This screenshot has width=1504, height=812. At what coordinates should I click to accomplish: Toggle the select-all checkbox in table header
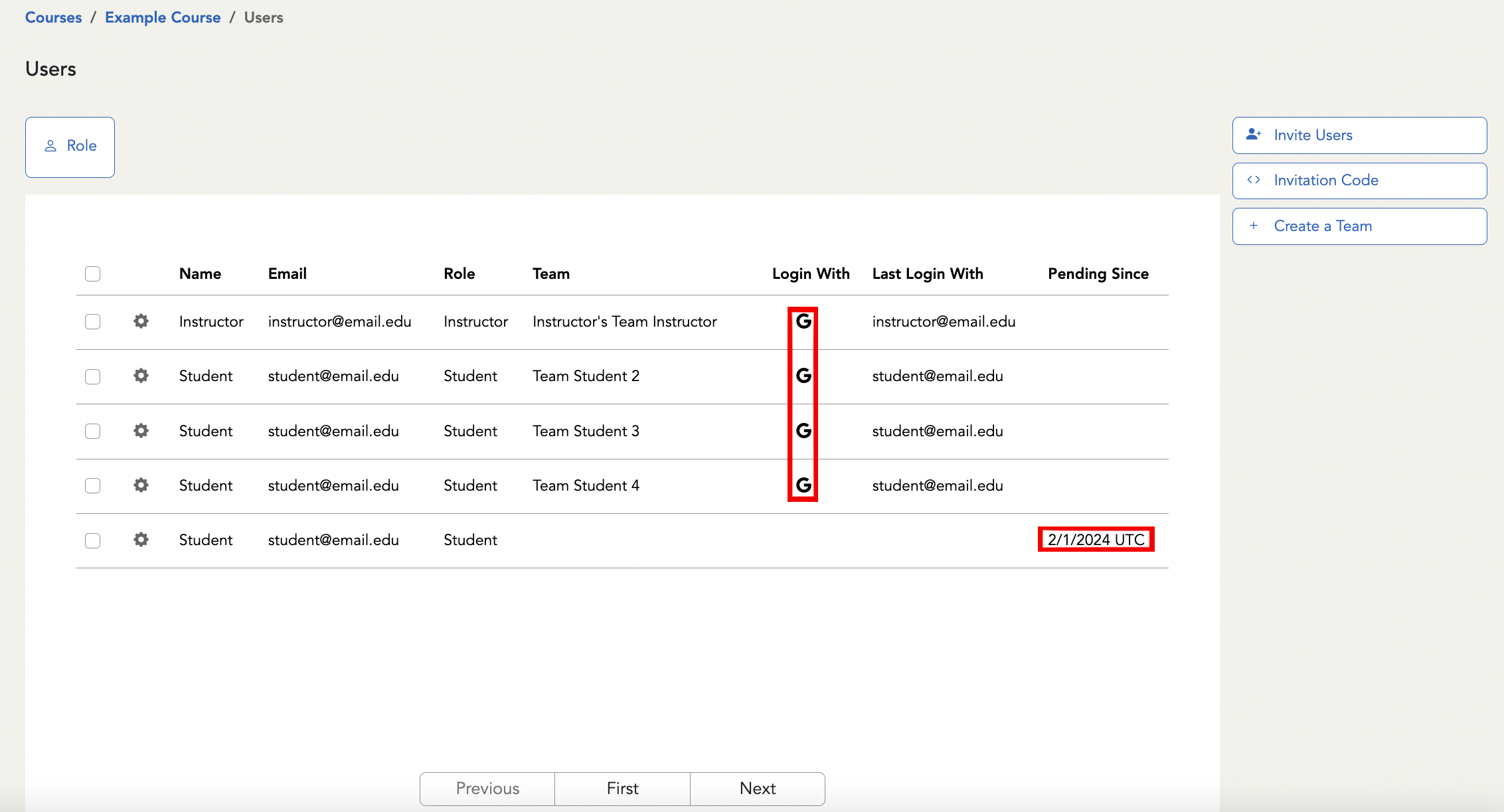tap(93, 274)
